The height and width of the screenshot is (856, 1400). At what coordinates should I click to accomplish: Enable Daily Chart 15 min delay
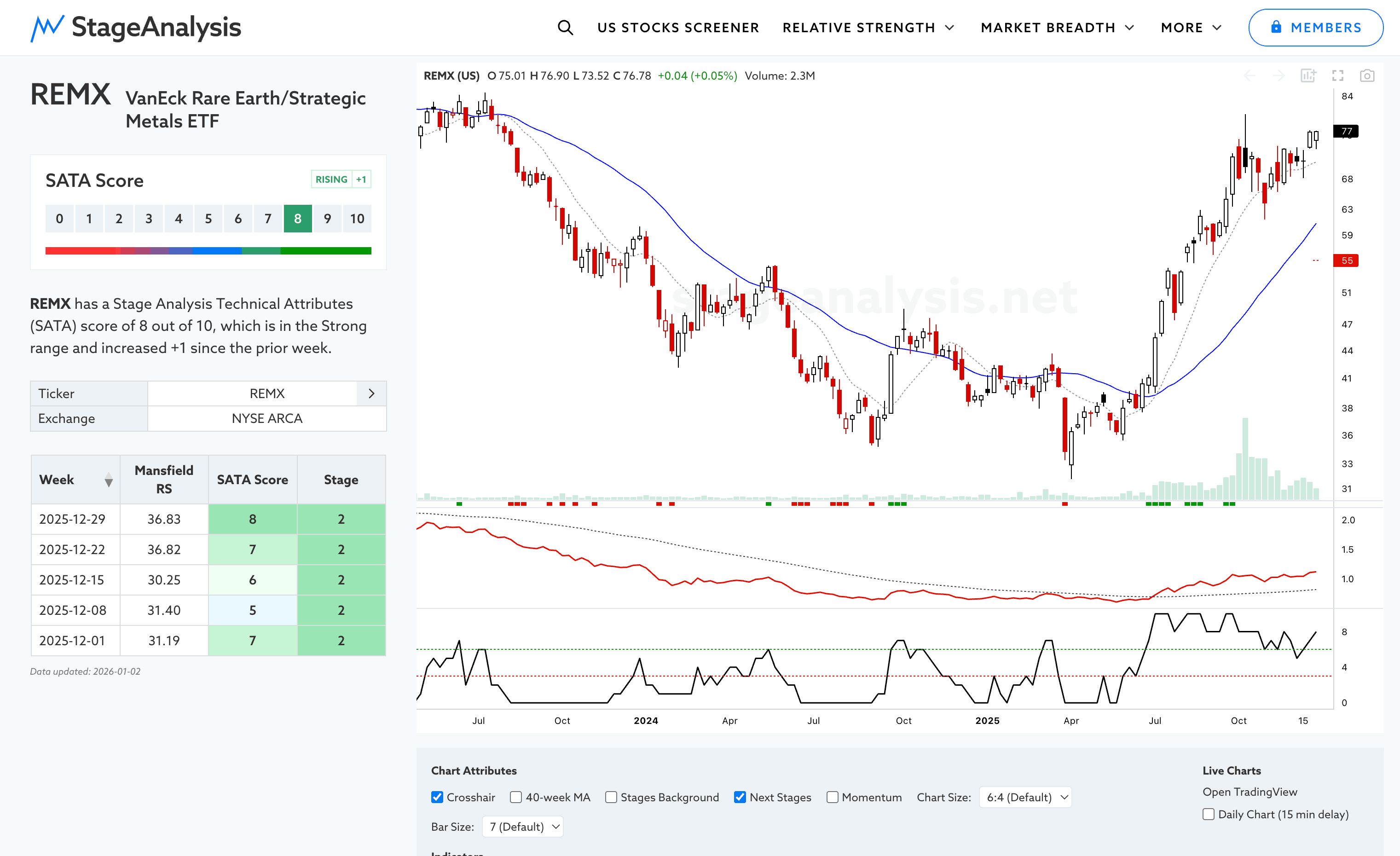pyautogui.click(x=1209, y=814)
